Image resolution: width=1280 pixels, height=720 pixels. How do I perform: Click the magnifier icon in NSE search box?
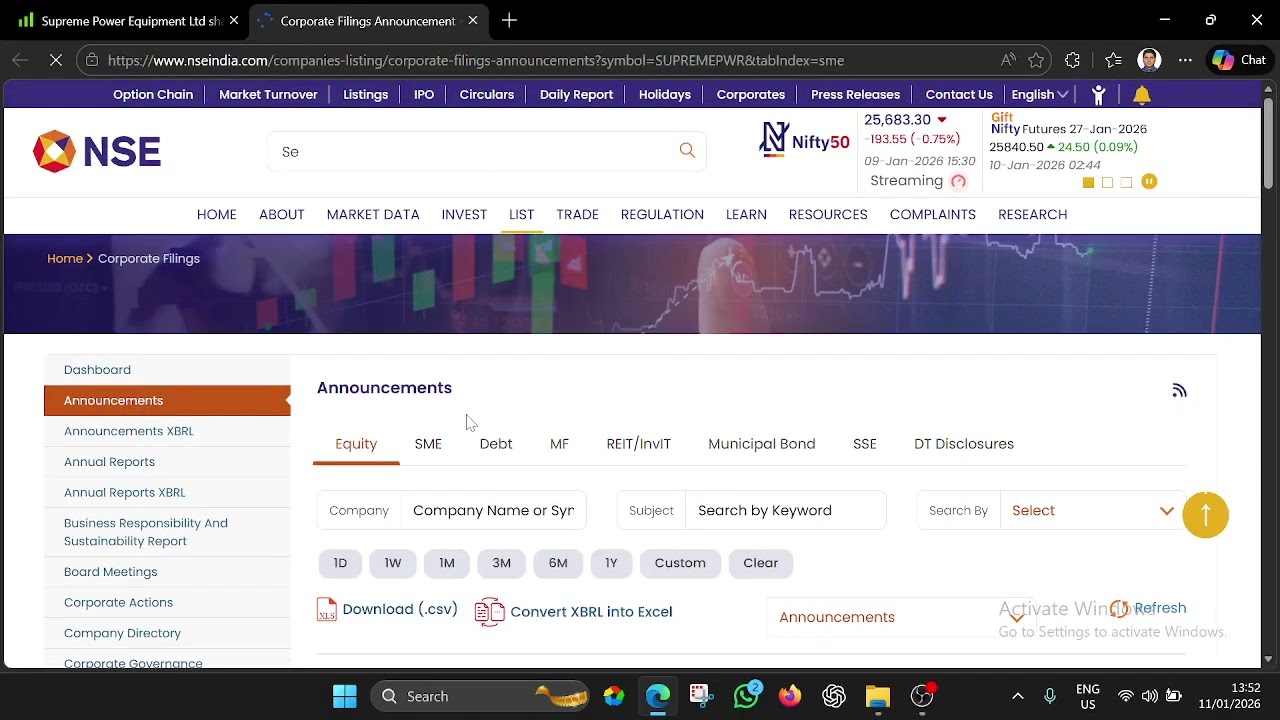click(687, 150)
